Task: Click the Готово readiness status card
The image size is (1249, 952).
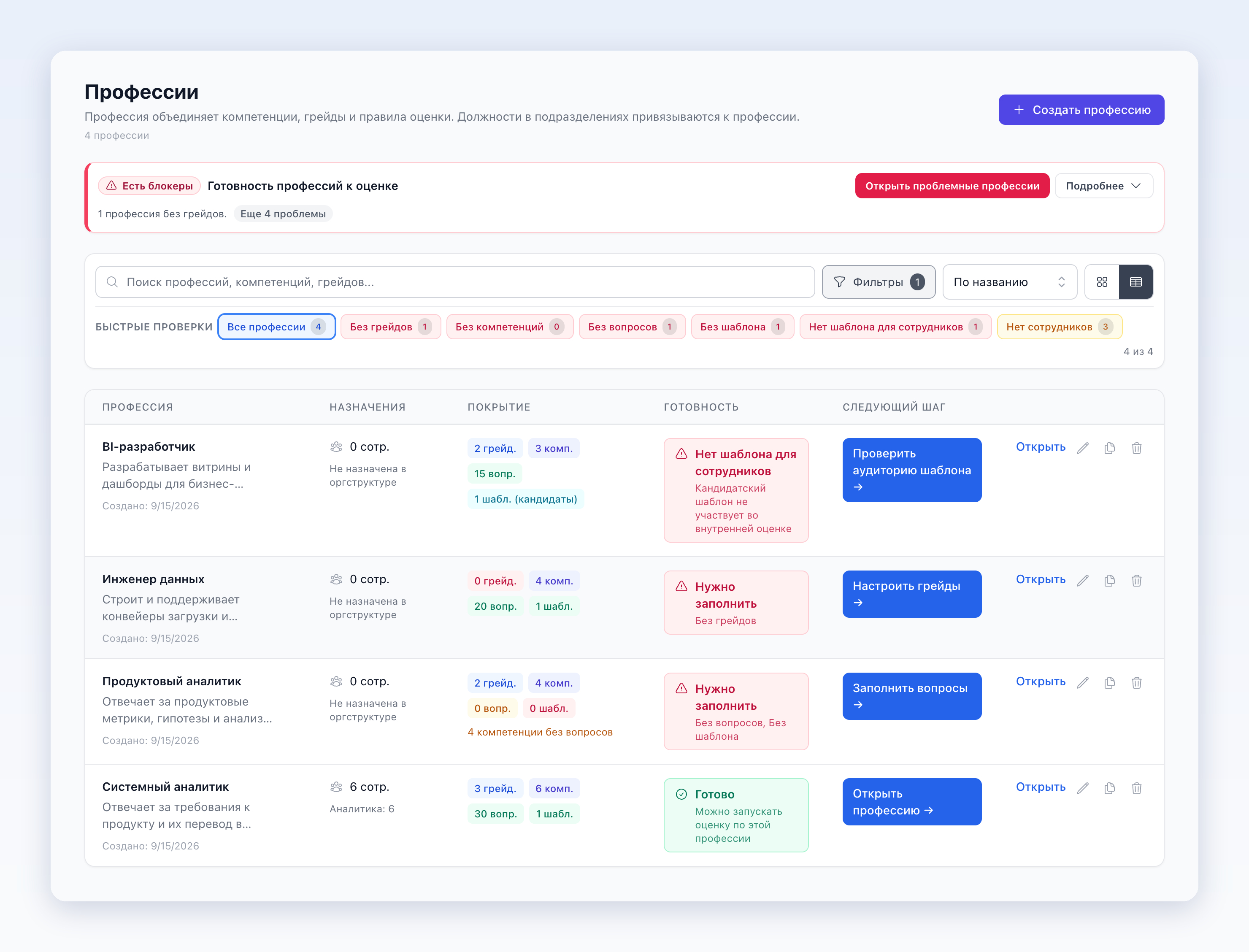Action: (736, 815)
